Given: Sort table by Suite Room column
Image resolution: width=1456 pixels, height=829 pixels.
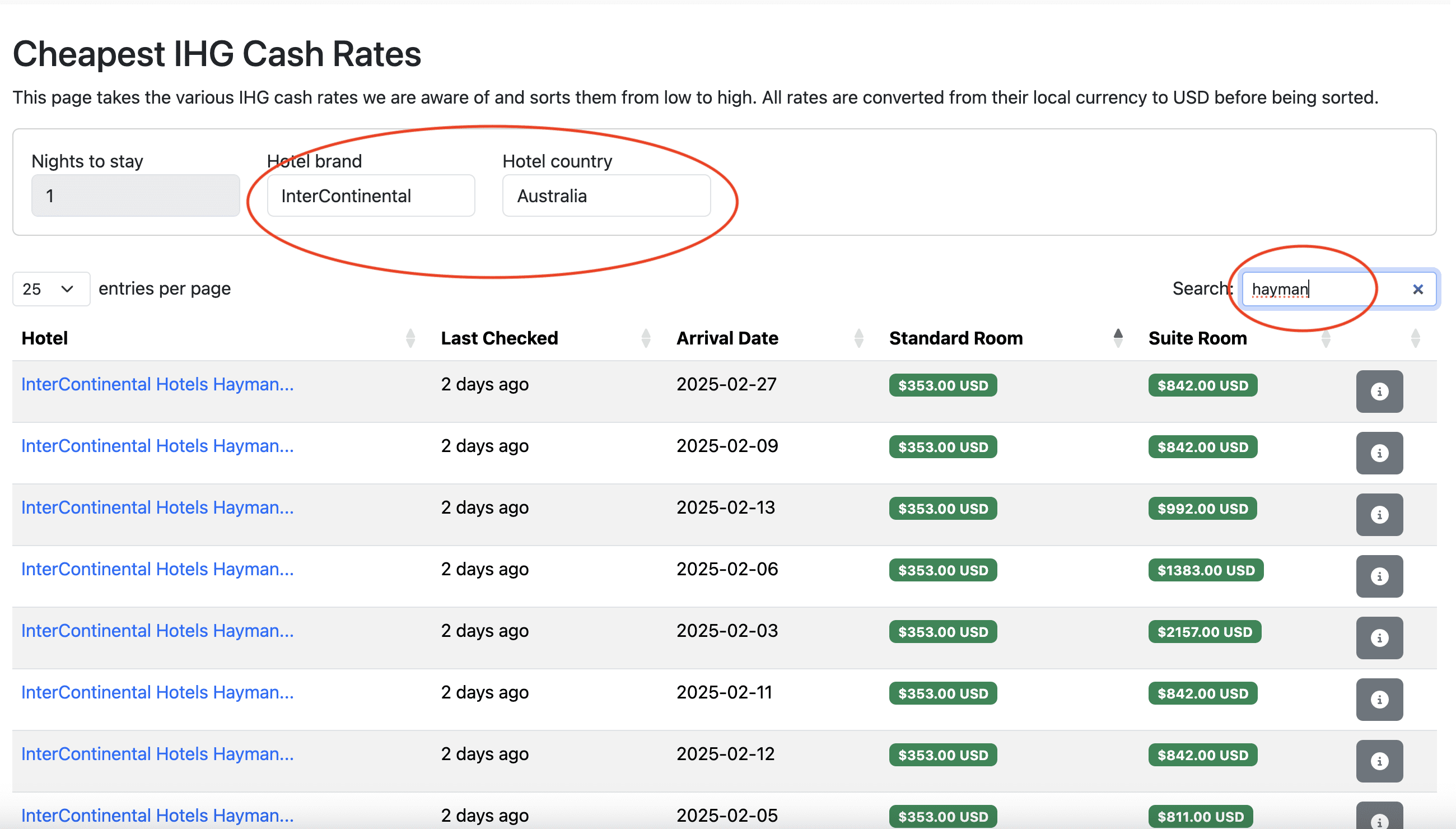Looking at the screenshot, I should 1326,338.
